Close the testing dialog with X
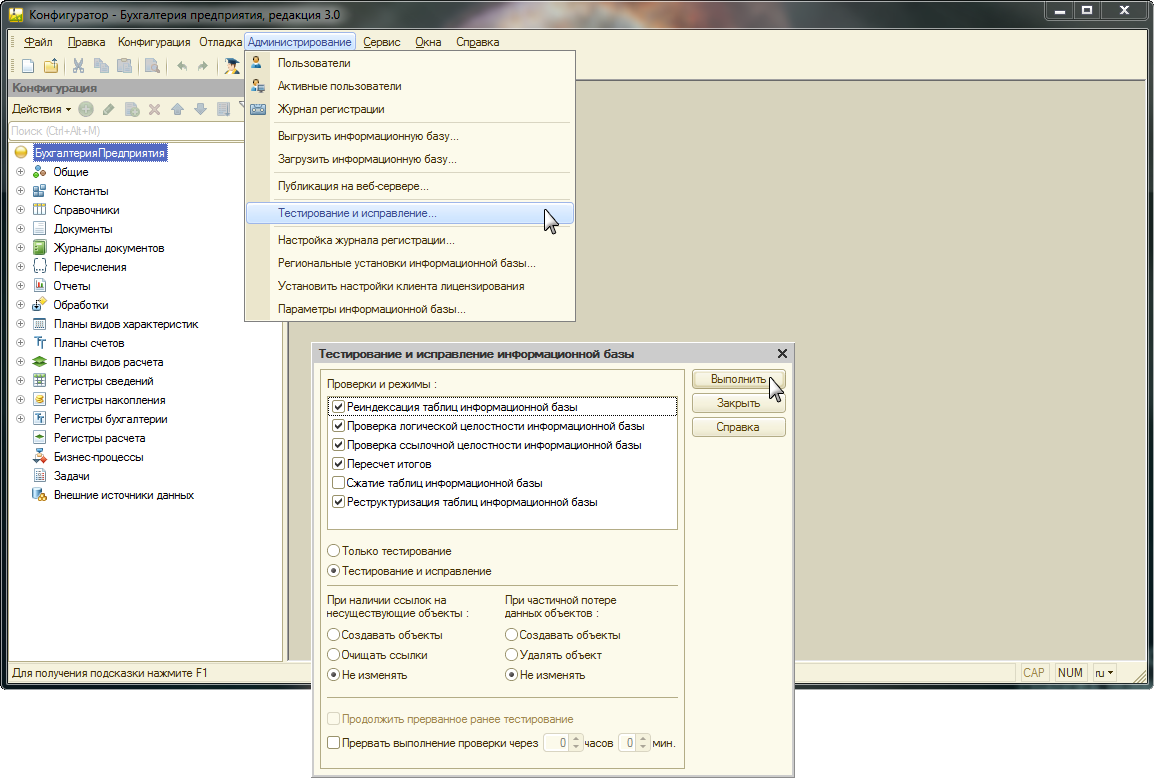The width and height of the screenshot is (1154, 780). (782, 354)
